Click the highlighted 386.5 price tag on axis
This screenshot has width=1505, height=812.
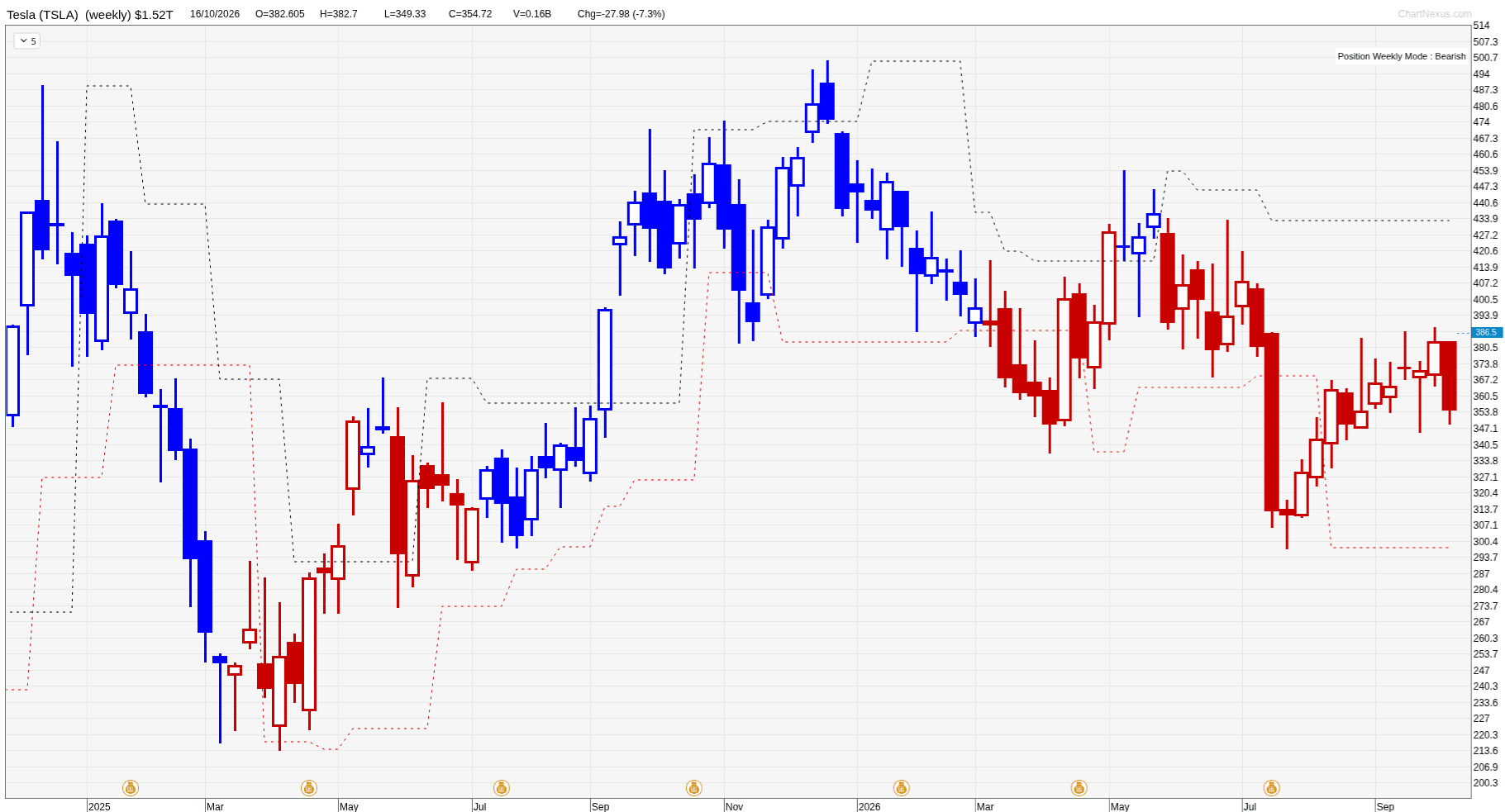click(x=1487, y=332)
